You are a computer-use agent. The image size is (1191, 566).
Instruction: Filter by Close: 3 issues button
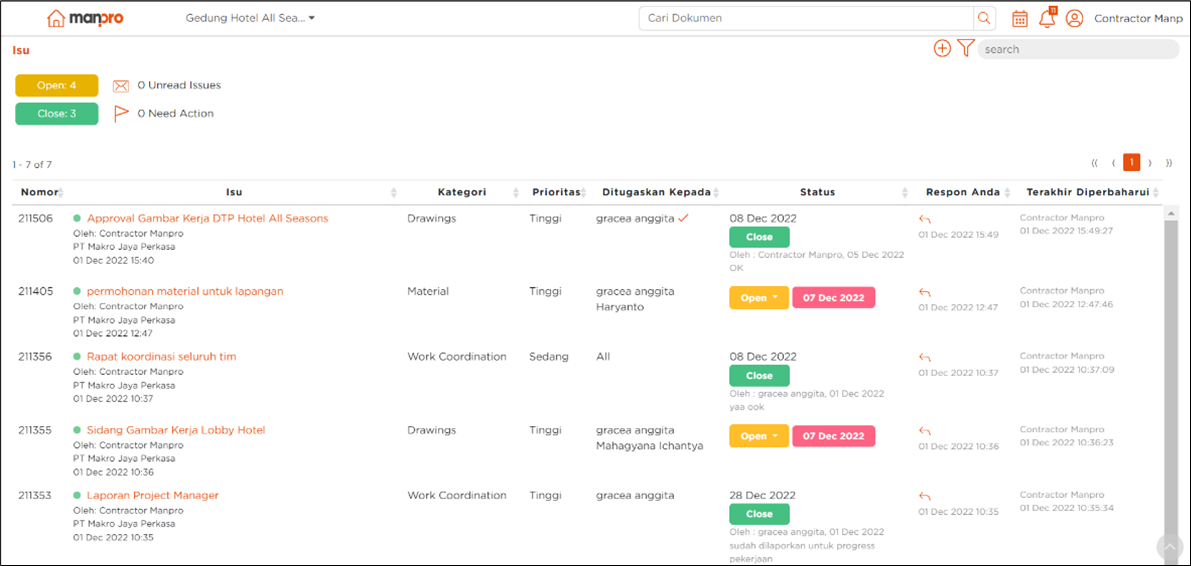(x=57, y=114)
